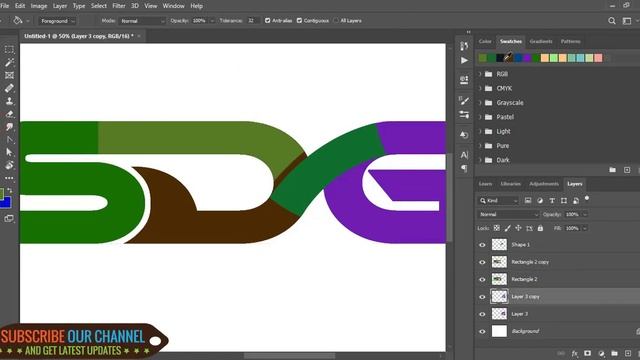Image resolution: width=640 pixels, height=360 pixels.
Task: Create a new group in Layers panel
Action: pyautogui.click(x=614, y=353)
